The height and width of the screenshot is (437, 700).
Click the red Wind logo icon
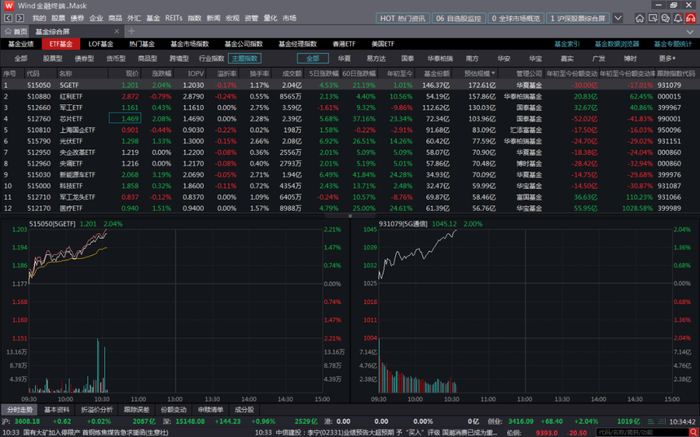[9, 6]
